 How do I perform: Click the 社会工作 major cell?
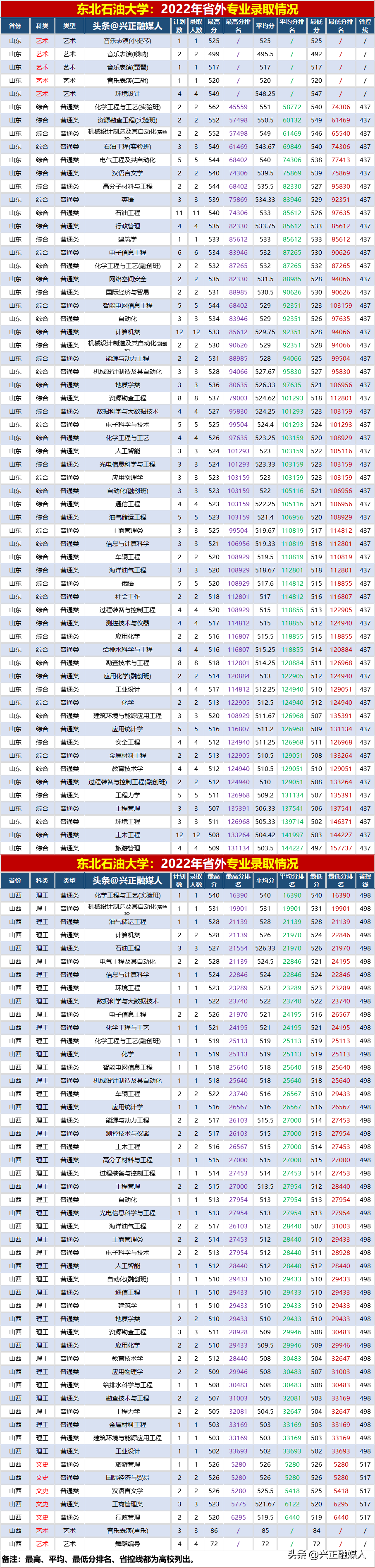tap(127, 597)
